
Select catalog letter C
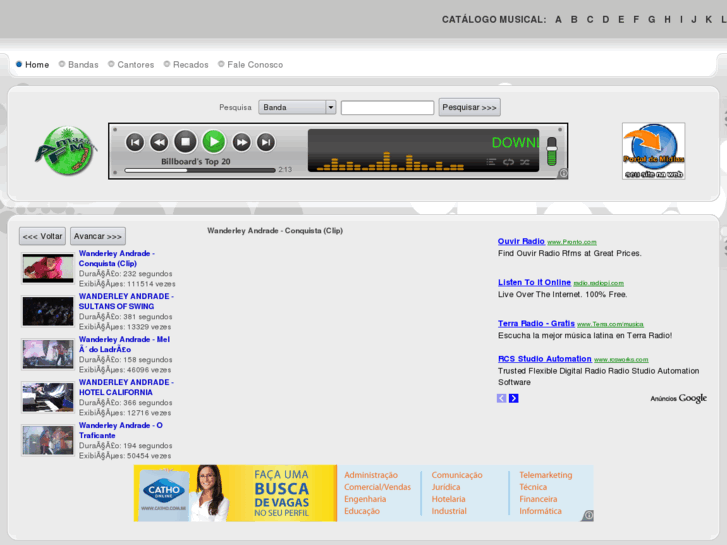(590, 19)
